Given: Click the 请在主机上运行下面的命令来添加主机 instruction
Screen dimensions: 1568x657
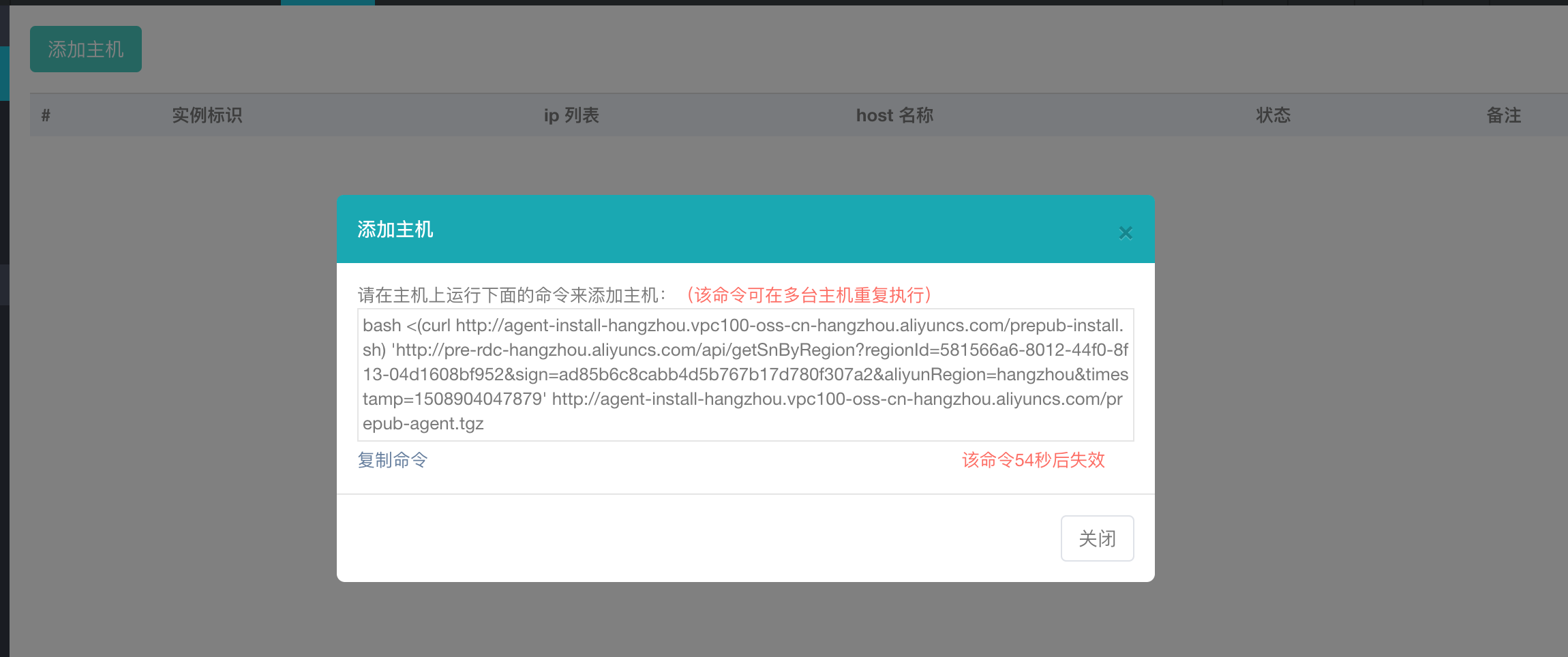Looking at the screenshot, I should tap(512, 295).
